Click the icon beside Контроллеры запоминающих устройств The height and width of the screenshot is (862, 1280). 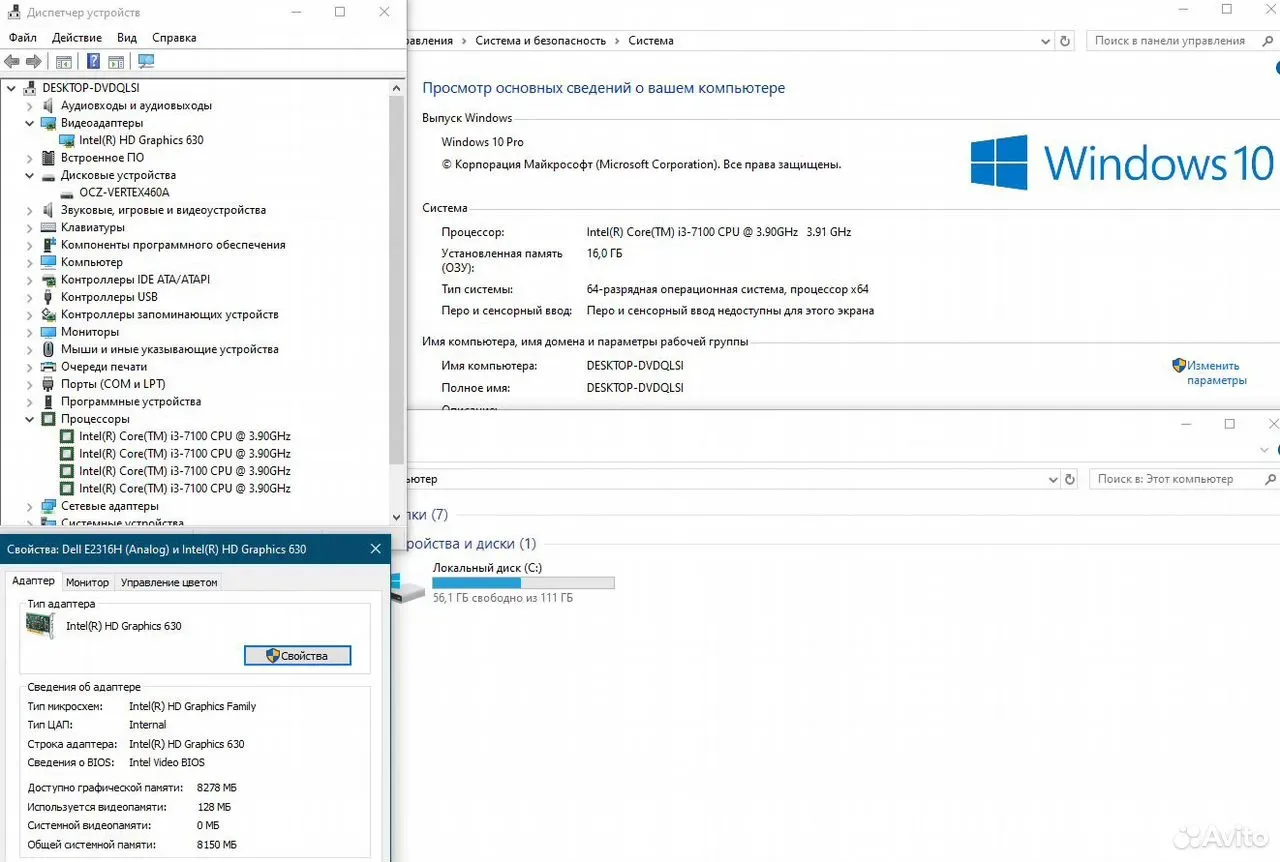click(x=49, y=315)
